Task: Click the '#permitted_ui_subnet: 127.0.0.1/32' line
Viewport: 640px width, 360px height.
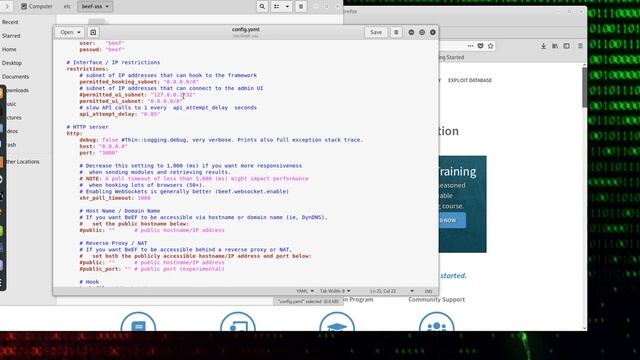Action: click(138, 95)
